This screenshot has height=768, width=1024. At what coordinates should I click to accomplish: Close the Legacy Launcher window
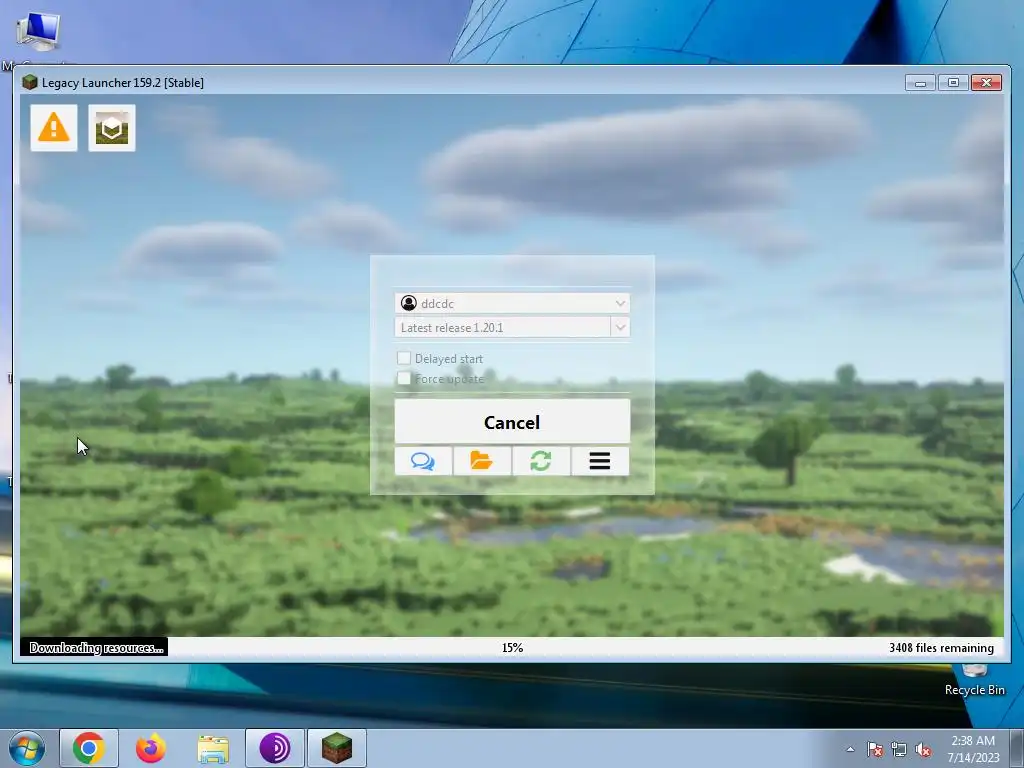(x=986, y=82)
